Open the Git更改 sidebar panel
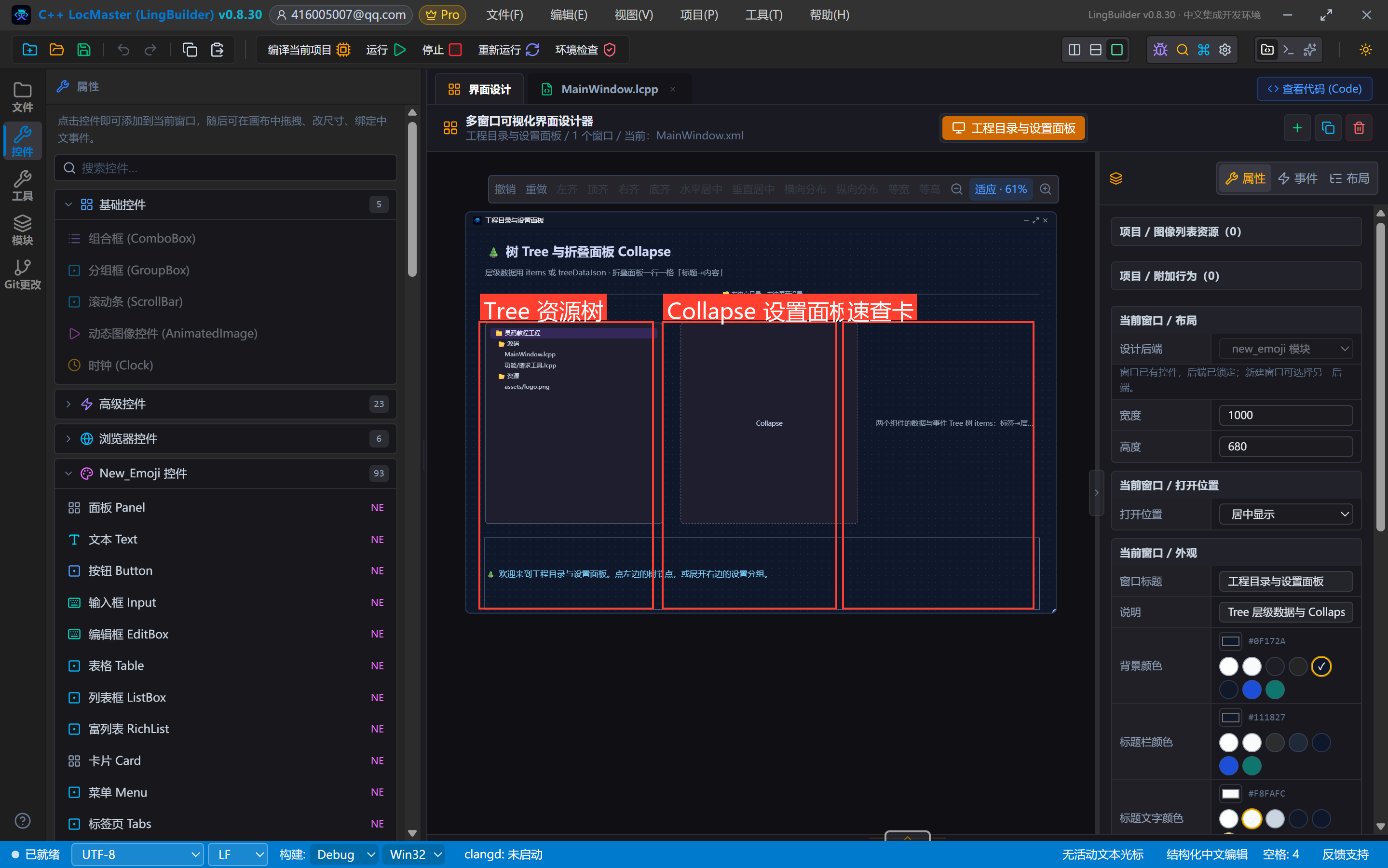This screenshot has height=868, width=1388. pyautogui.click(x=22, y=274)
